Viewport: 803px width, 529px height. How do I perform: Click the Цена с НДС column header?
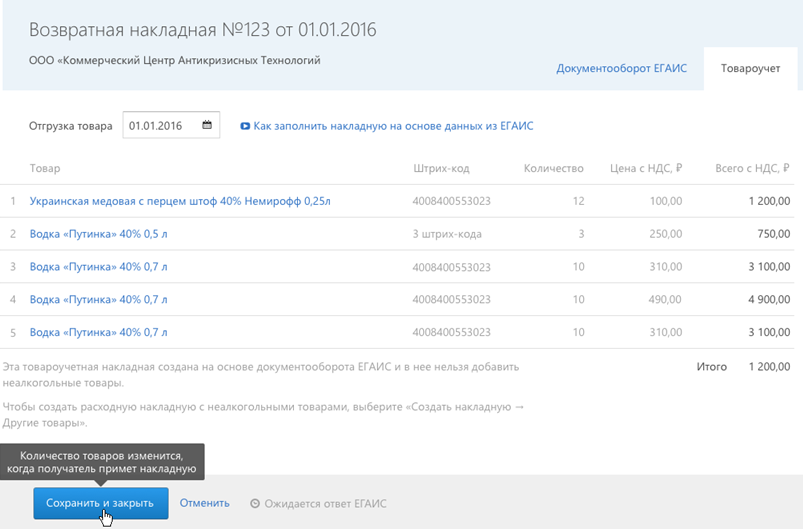[646, 168]
